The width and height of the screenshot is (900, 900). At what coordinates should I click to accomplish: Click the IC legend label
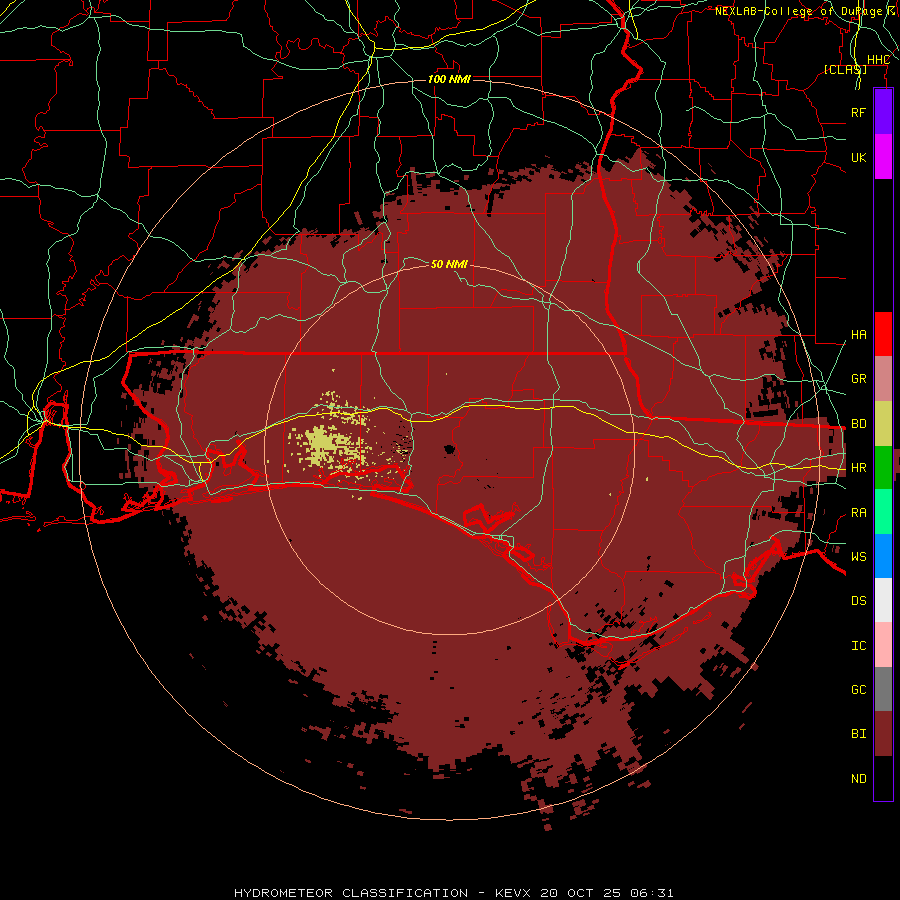859,646
